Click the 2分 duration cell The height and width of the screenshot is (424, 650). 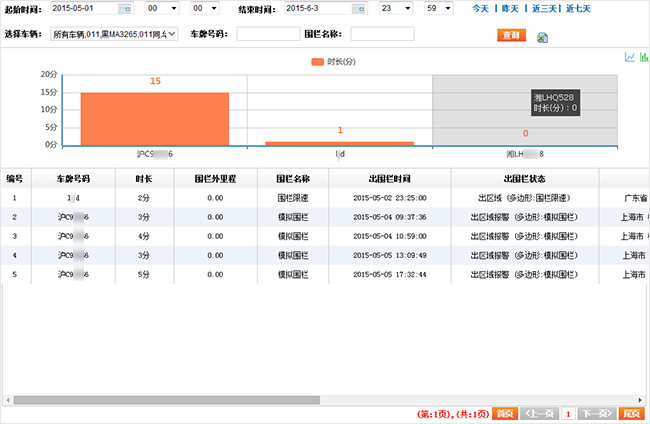[x=144, y=198]
